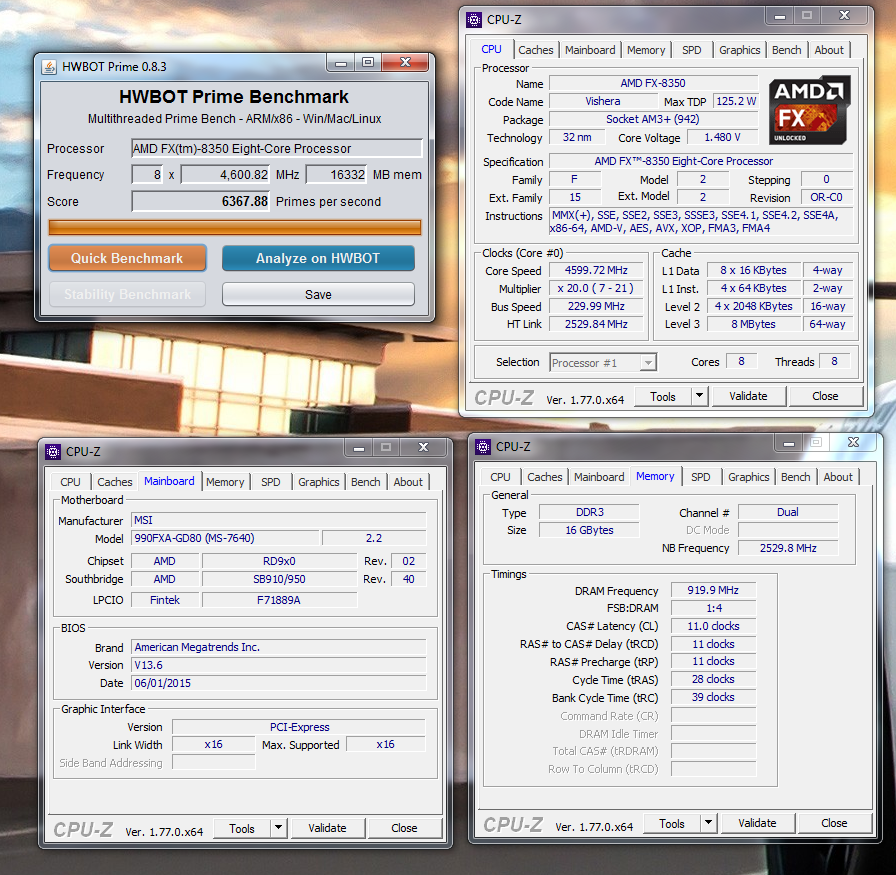The width and height of the screenshot is (896, 875).
Task: Click Processor name field in HWBOT Prime
Action: click(x=277, y=149)
